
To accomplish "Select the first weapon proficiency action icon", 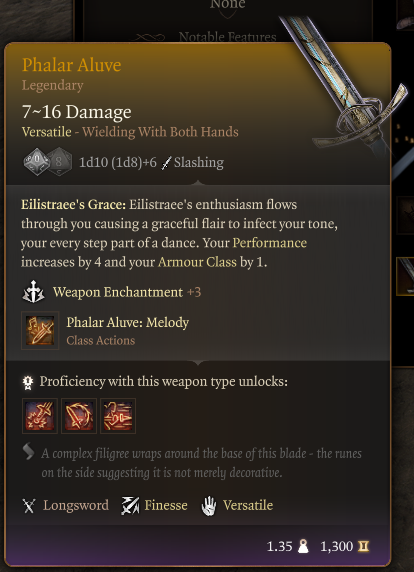I will (40, 416).
